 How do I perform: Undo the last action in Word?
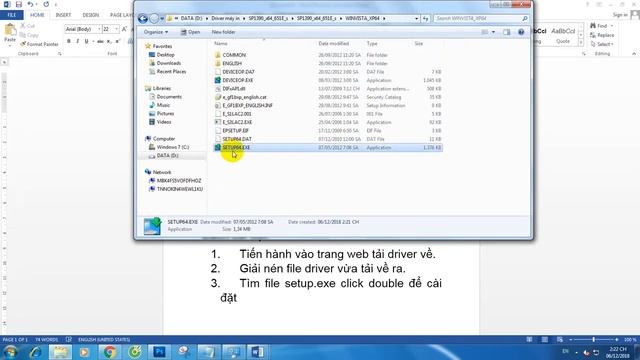pos(30,4)
